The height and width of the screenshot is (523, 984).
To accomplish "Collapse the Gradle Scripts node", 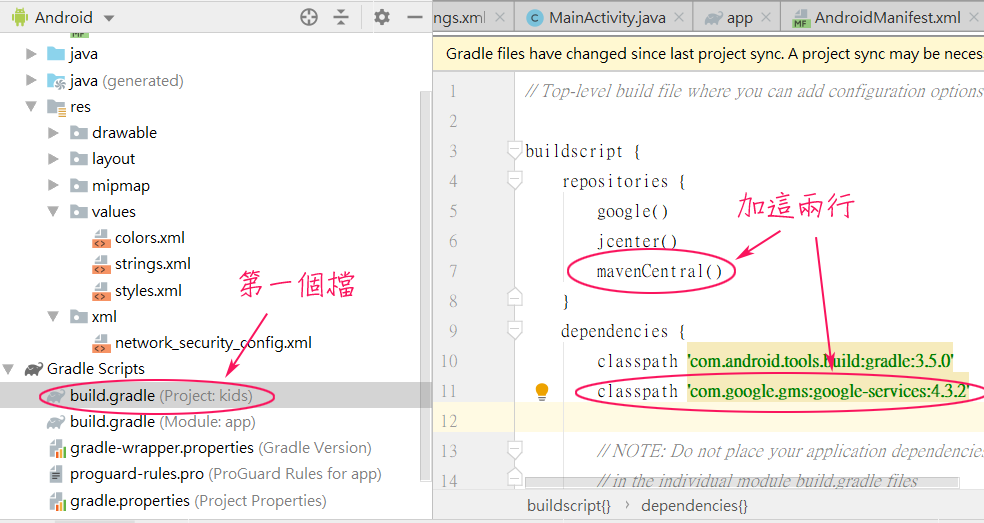I will coord(9,369).
